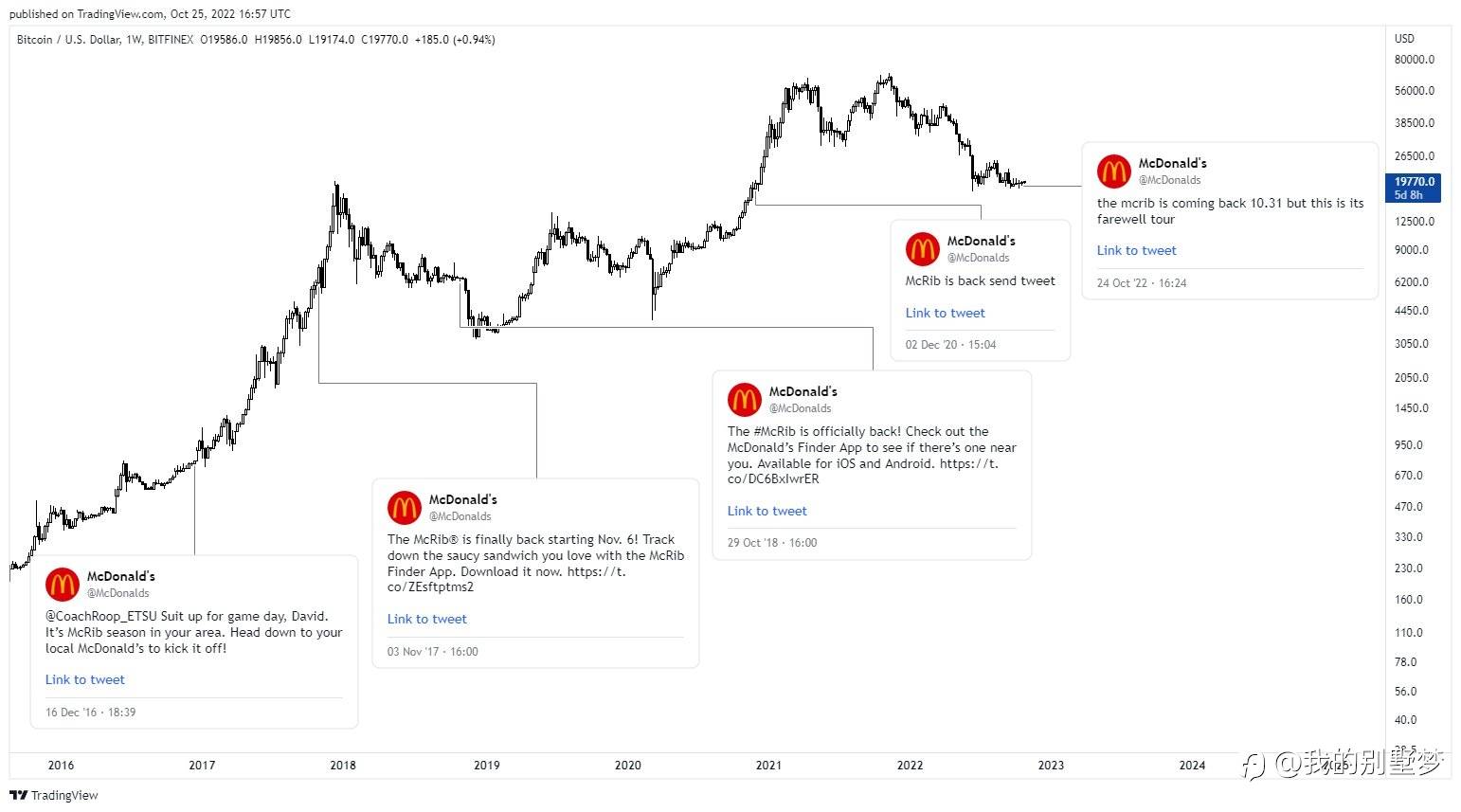The image size is (1461, 812).
Task: Click the current price label 19770.0
Action: (x=1415, y=182)
